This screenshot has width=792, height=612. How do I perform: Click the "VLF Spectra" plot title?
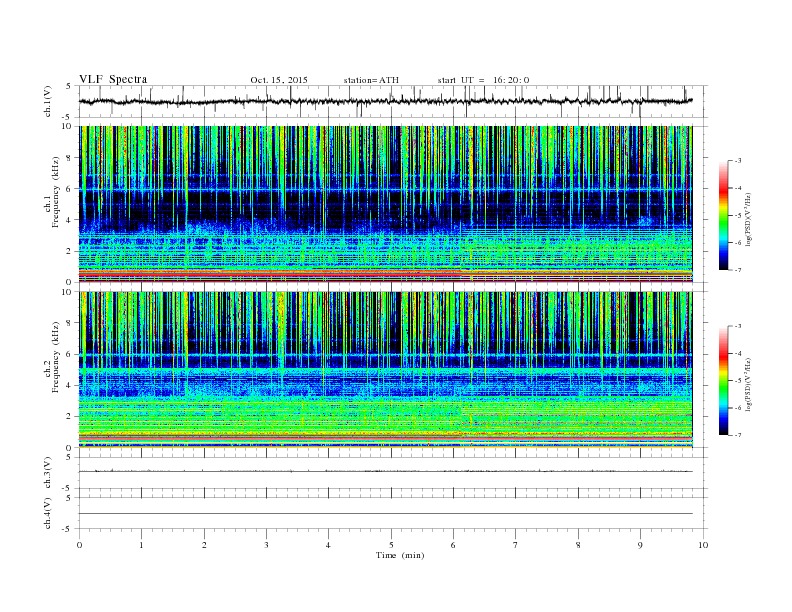point(113,79)
